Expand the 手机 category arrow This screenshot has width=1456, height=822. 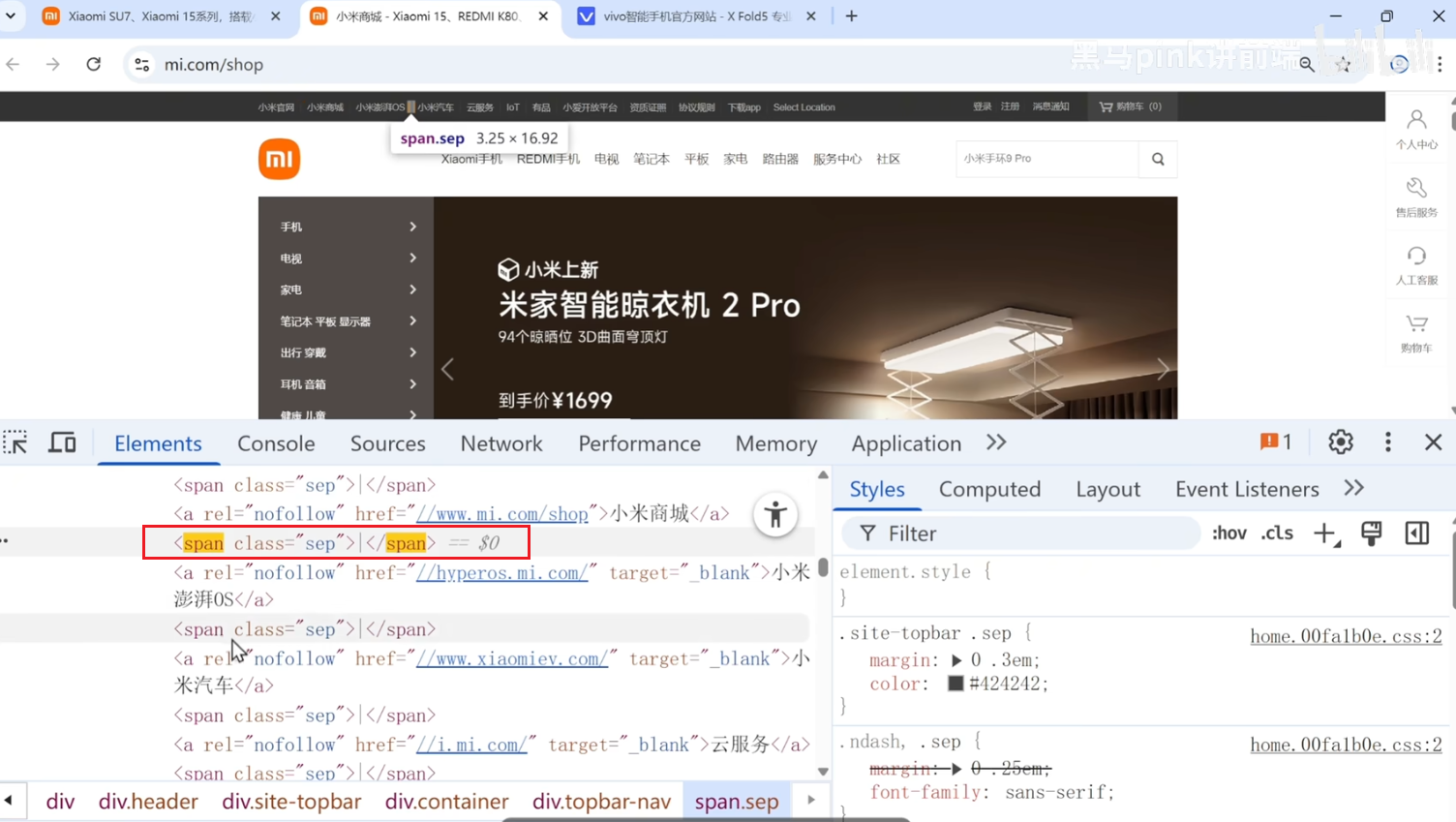click(413, 227)
